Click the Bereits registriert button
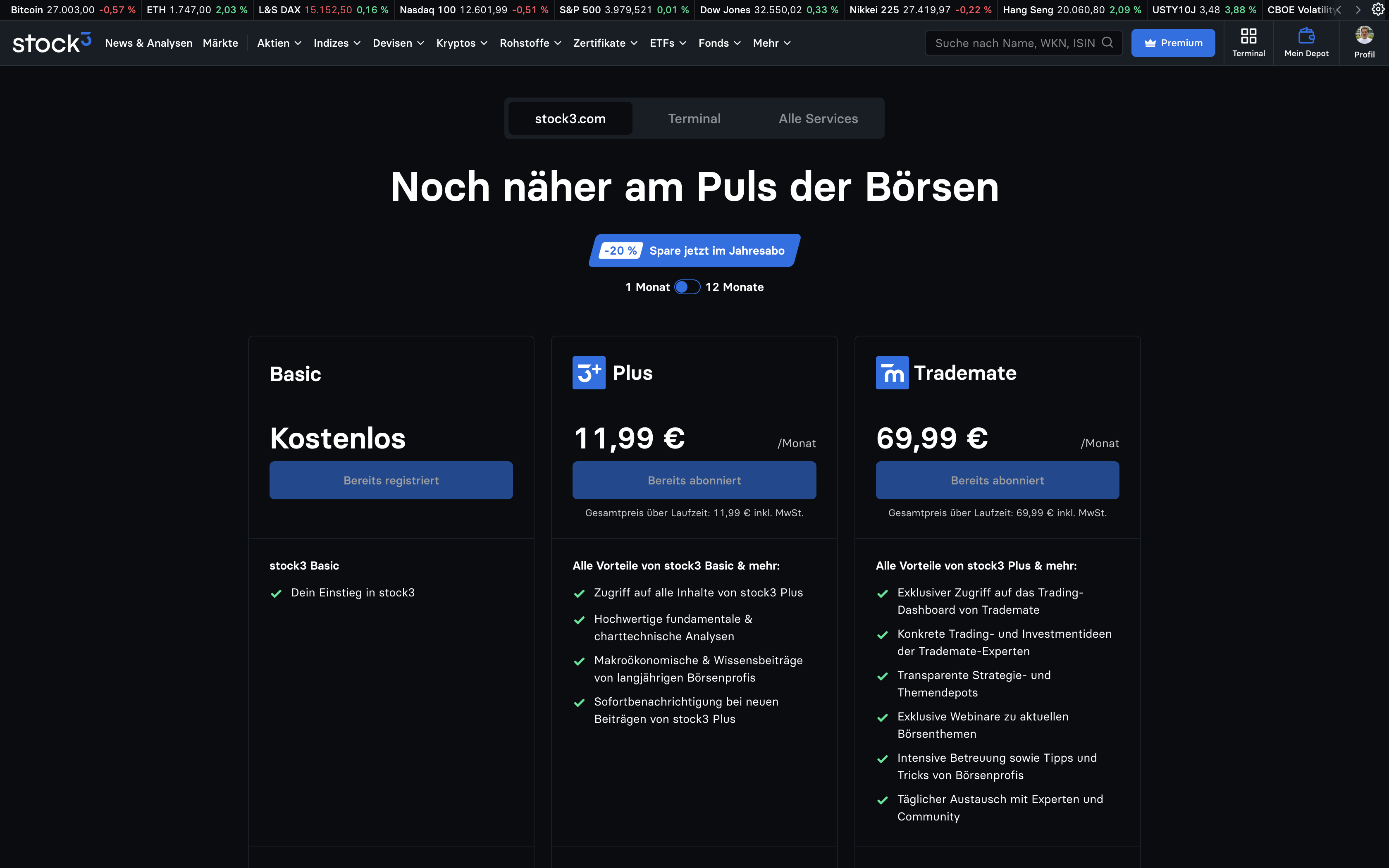Viewport: 1389px width, 868px height. (x=391, y=480)
